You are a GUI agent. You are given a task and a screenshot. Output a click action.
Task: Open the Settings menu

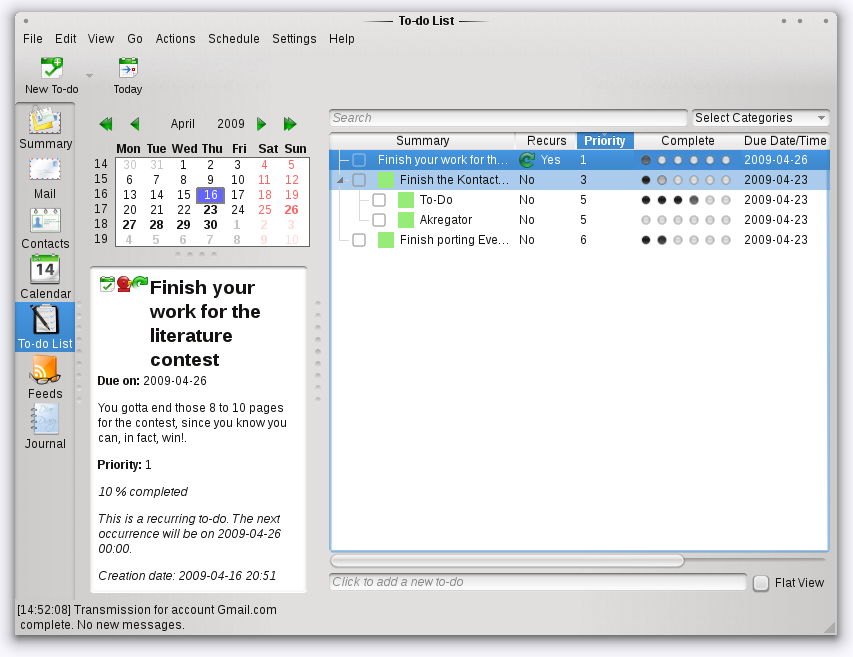pyautogui.click(x=294, y=39)
